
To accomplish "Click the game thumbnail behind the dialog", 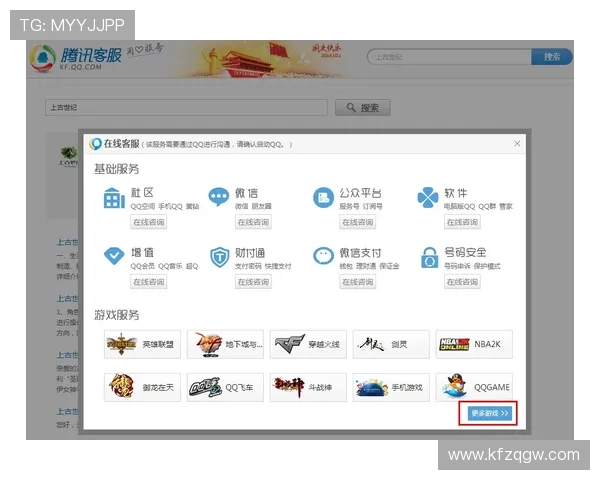I will click(x=68, y=155).
